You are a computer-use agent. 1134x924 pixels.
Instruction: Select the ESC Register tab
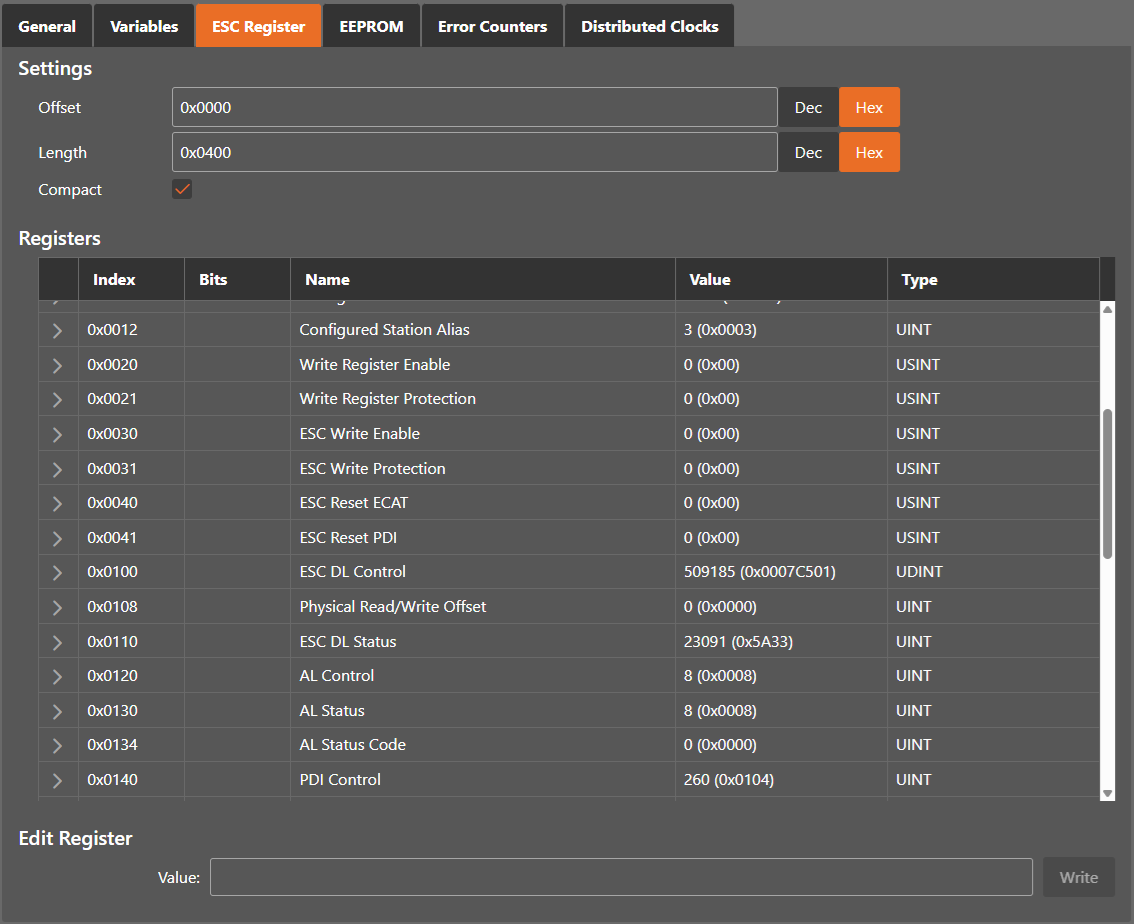click(x=258, y=26)
